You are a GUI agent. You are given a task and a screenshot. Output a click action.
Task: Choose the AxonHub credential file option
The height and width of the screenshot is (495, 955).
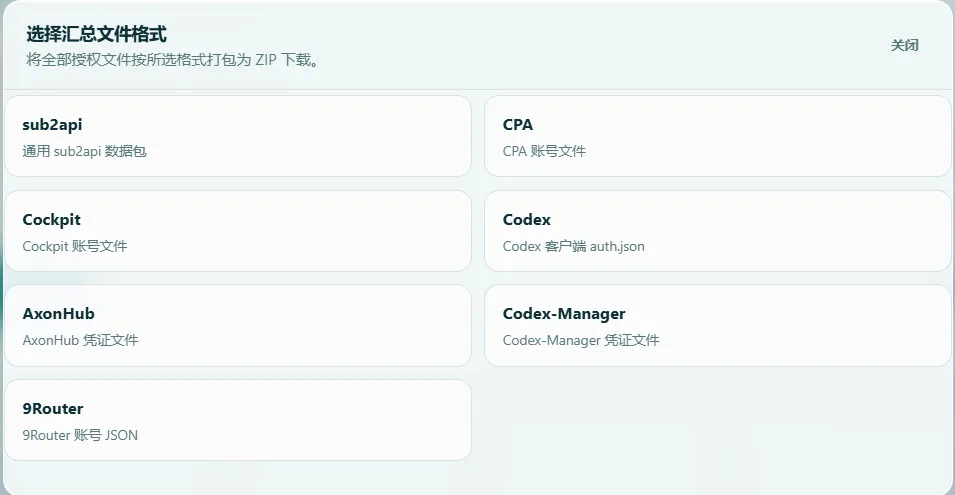[x=238, y=326]
